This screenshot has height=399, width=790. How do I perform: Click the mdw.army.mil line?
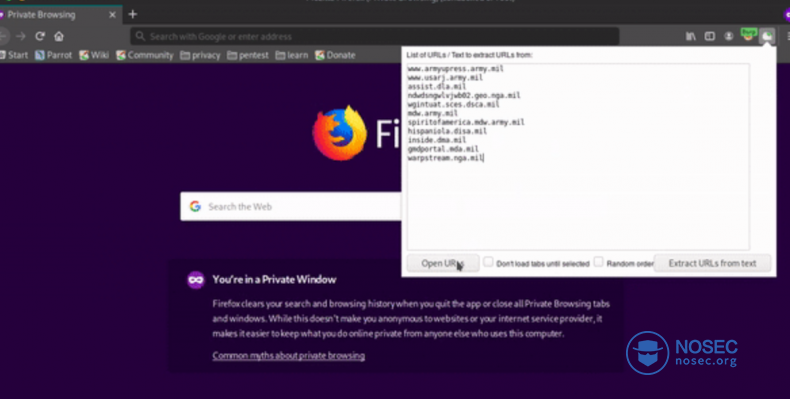[x=433, y=114]
